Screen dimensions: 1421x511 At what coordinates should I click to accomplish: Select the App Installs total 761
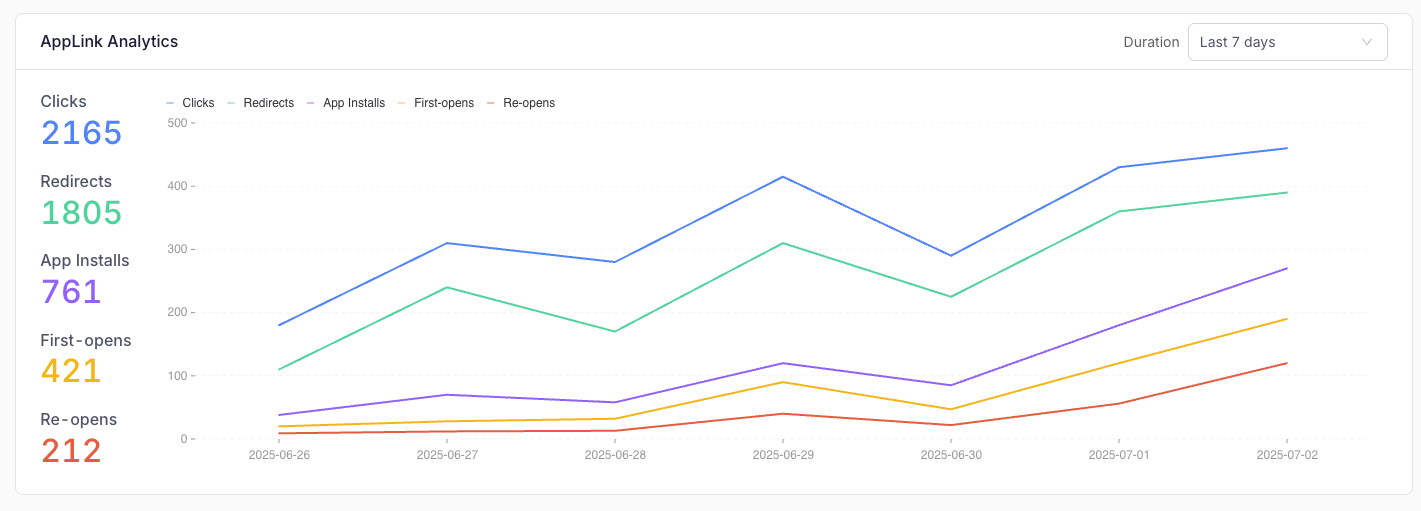pyautogui.click(x=71, y=292)
